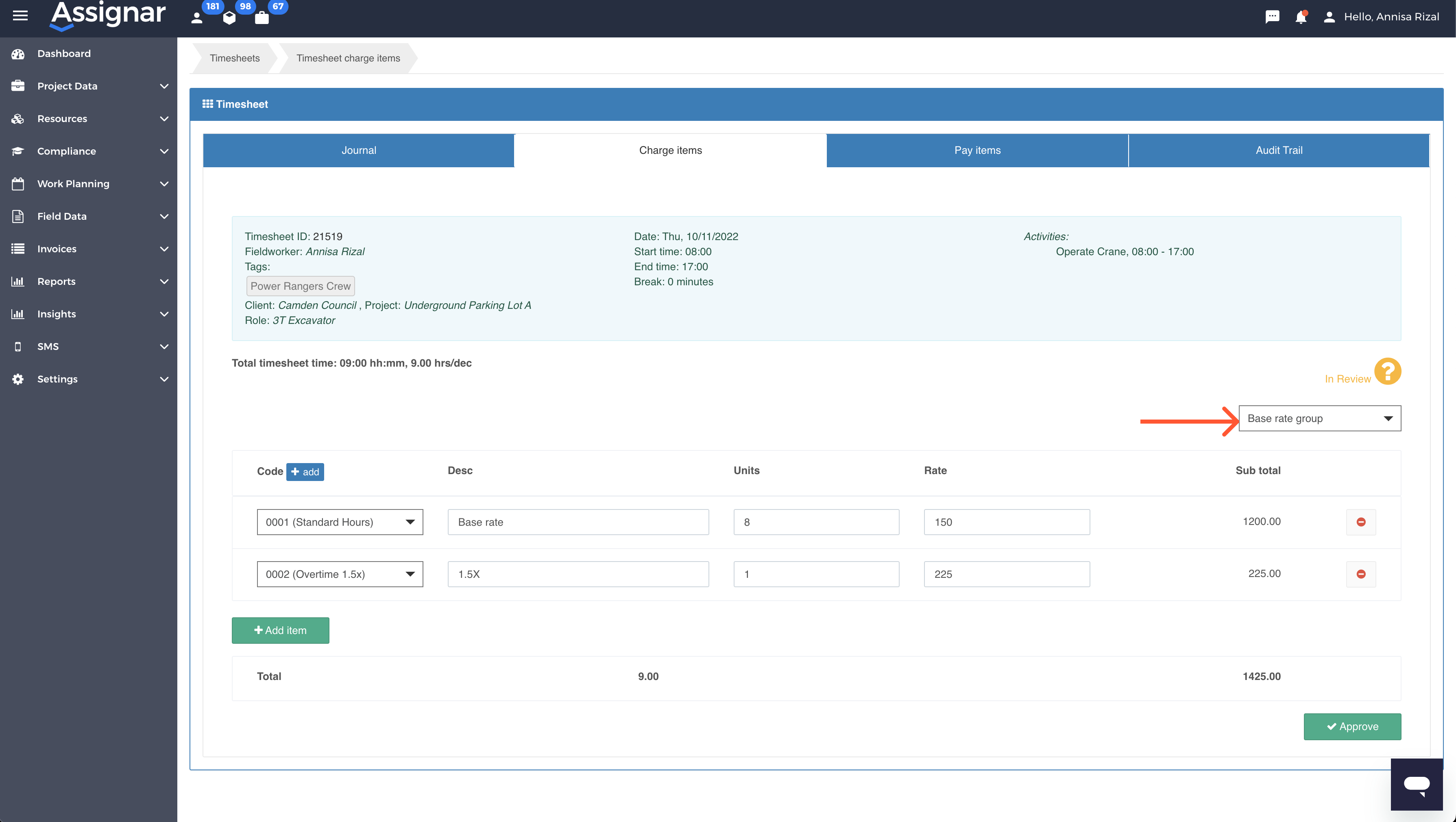Click the Rate field containing 150
1456x822 pixels.
1006,522
